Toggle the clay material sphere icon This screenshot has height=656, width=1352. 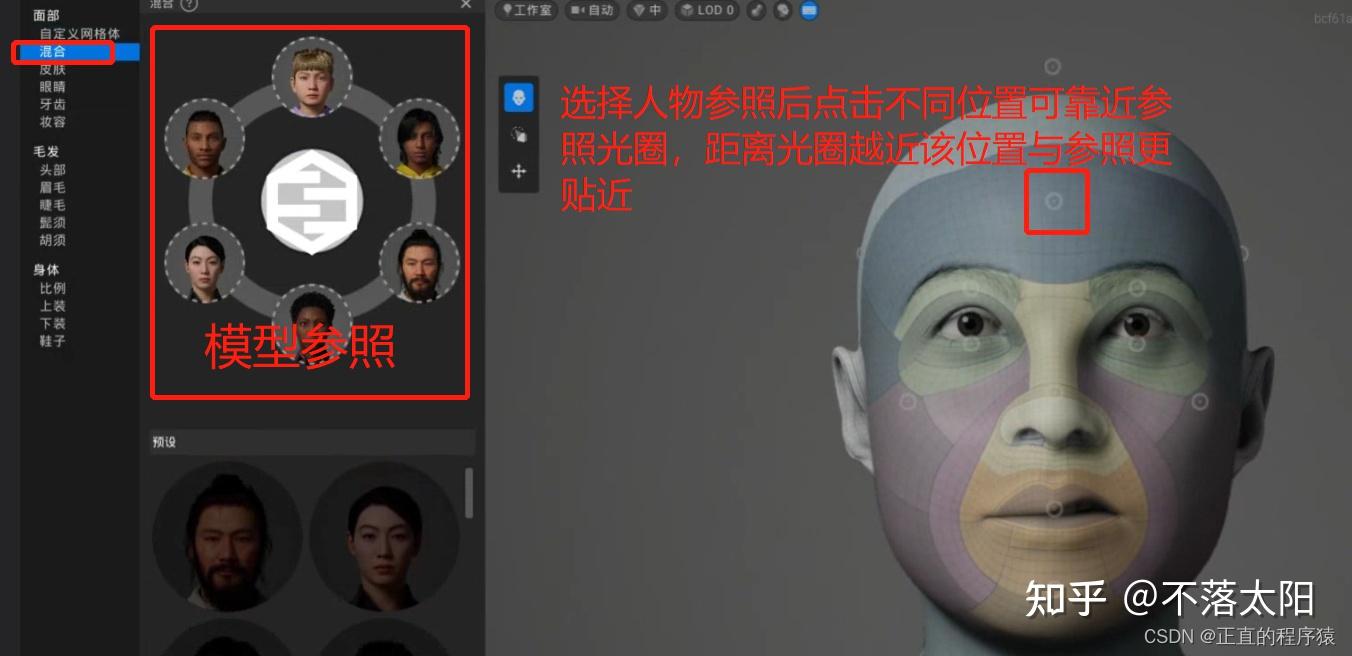[783, 10]
